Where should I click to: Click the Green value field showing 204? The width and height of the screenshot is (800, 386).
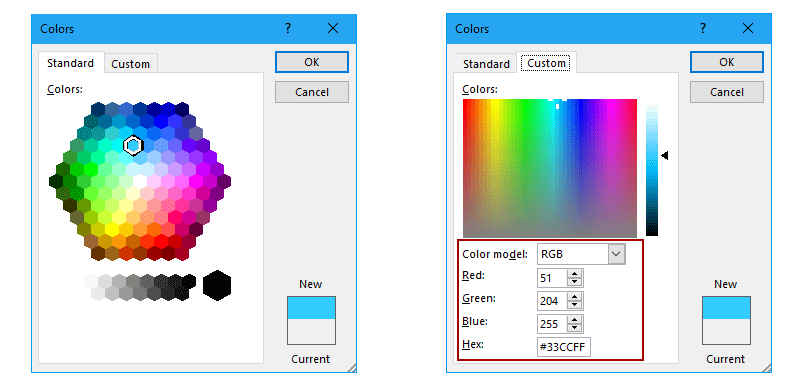553,301
